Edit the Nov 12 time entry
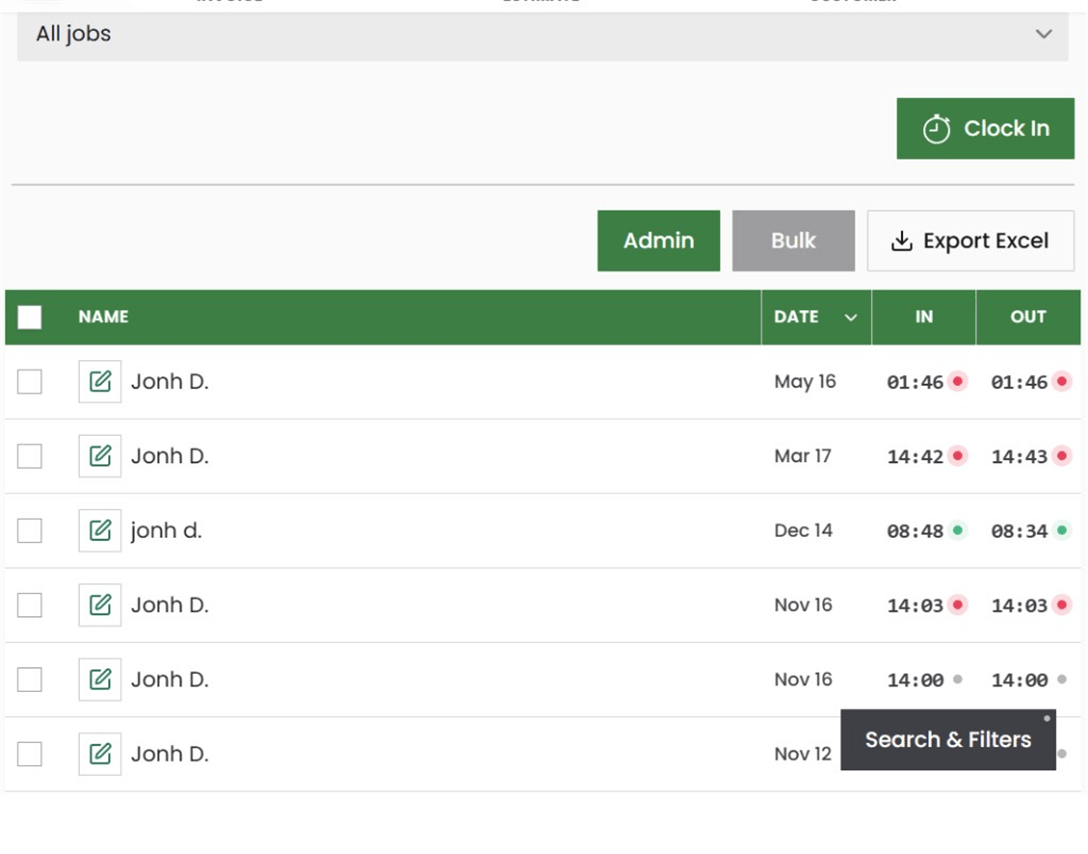 point(100,754)
